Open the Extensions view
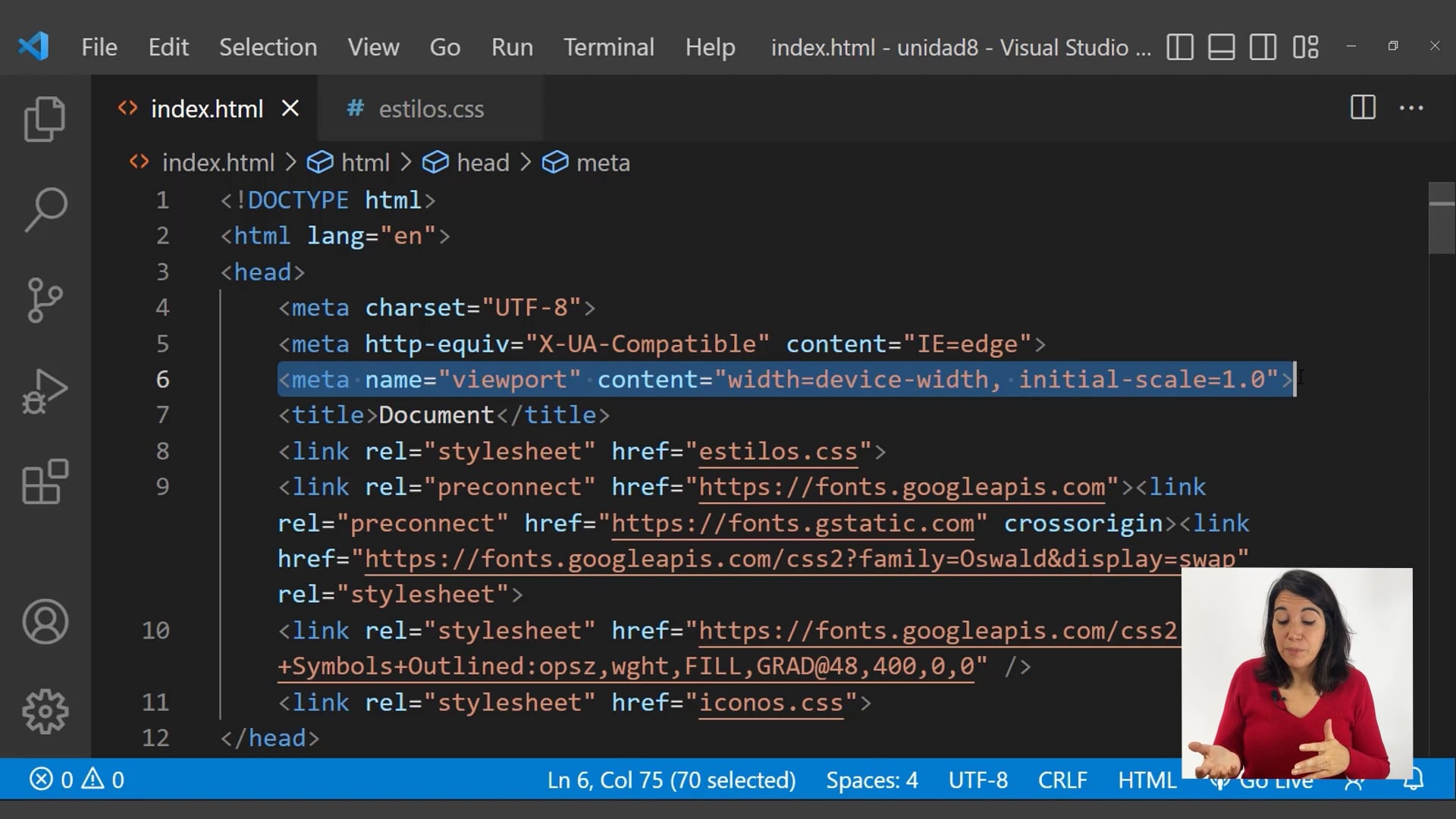 pos(44,482)
